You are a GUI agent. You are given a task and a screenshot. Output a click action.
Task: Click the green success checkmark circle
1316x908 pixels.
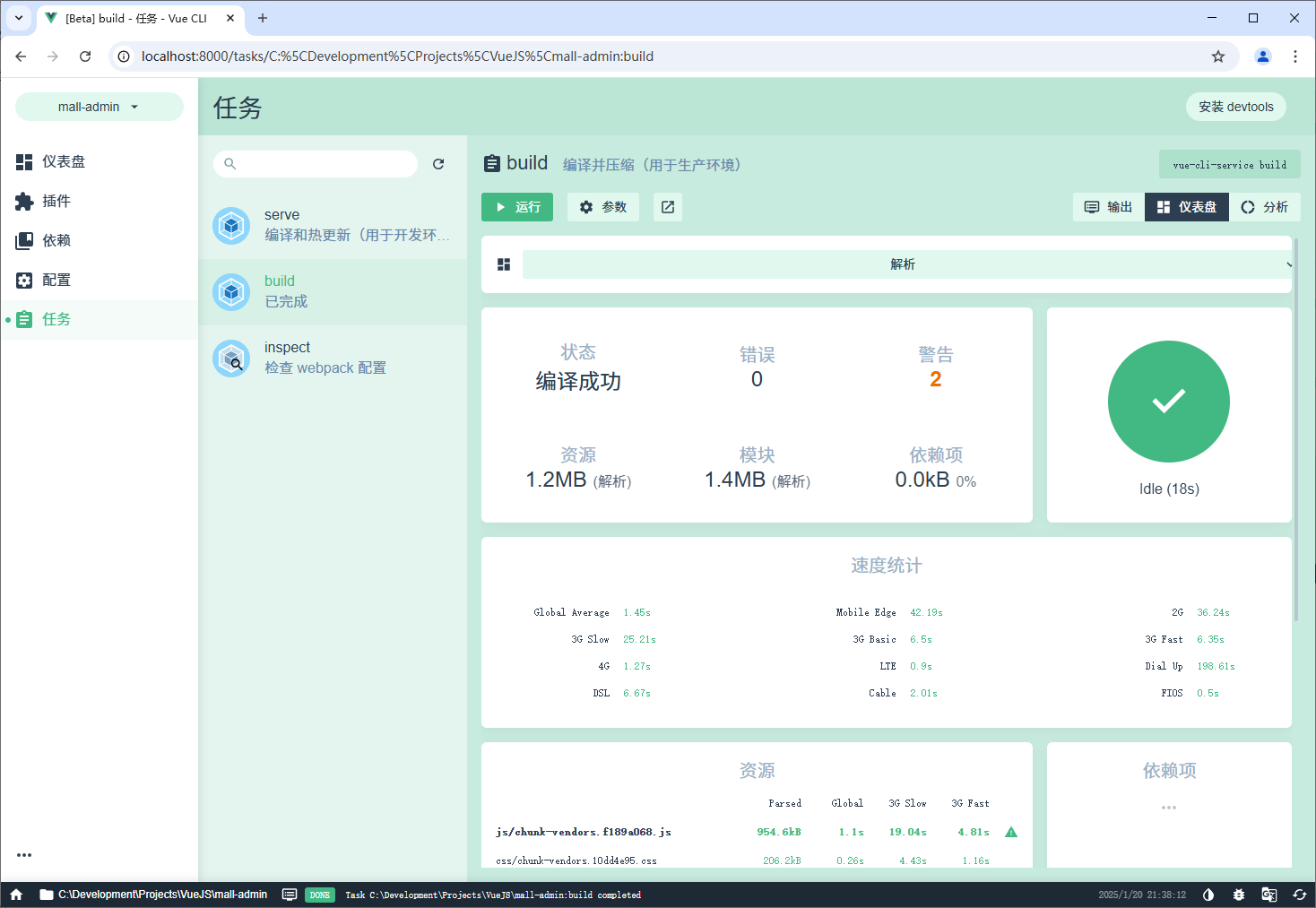coord(1169,402)
